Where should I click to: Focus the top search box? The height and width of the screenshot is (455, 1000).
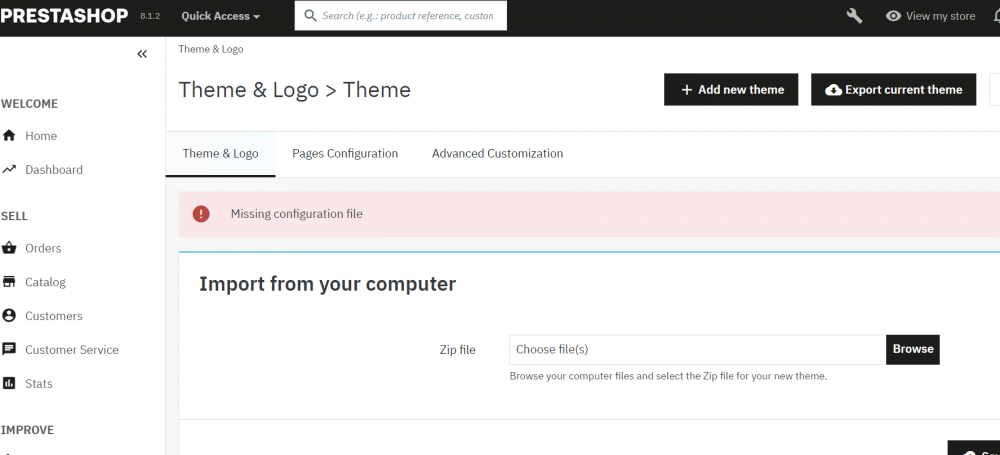tap(401, 16)
